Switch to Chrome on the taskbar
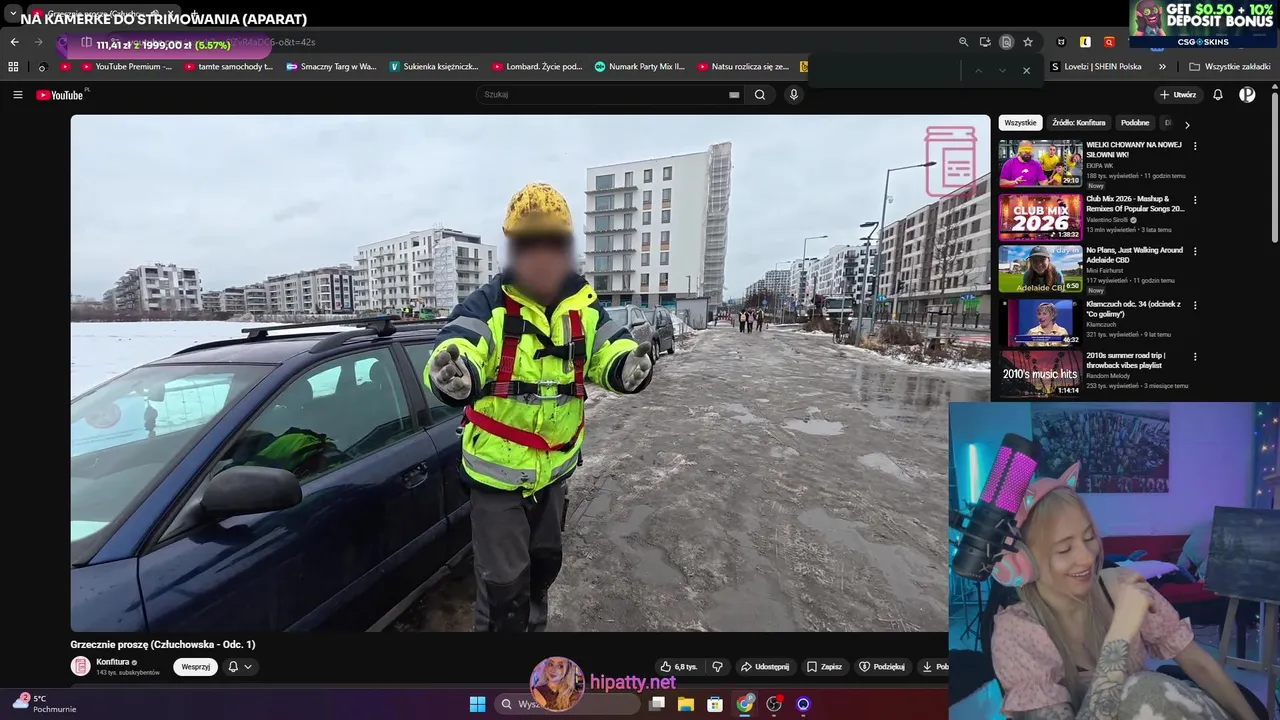This screenshot has height=720, width=1280. 745,704
